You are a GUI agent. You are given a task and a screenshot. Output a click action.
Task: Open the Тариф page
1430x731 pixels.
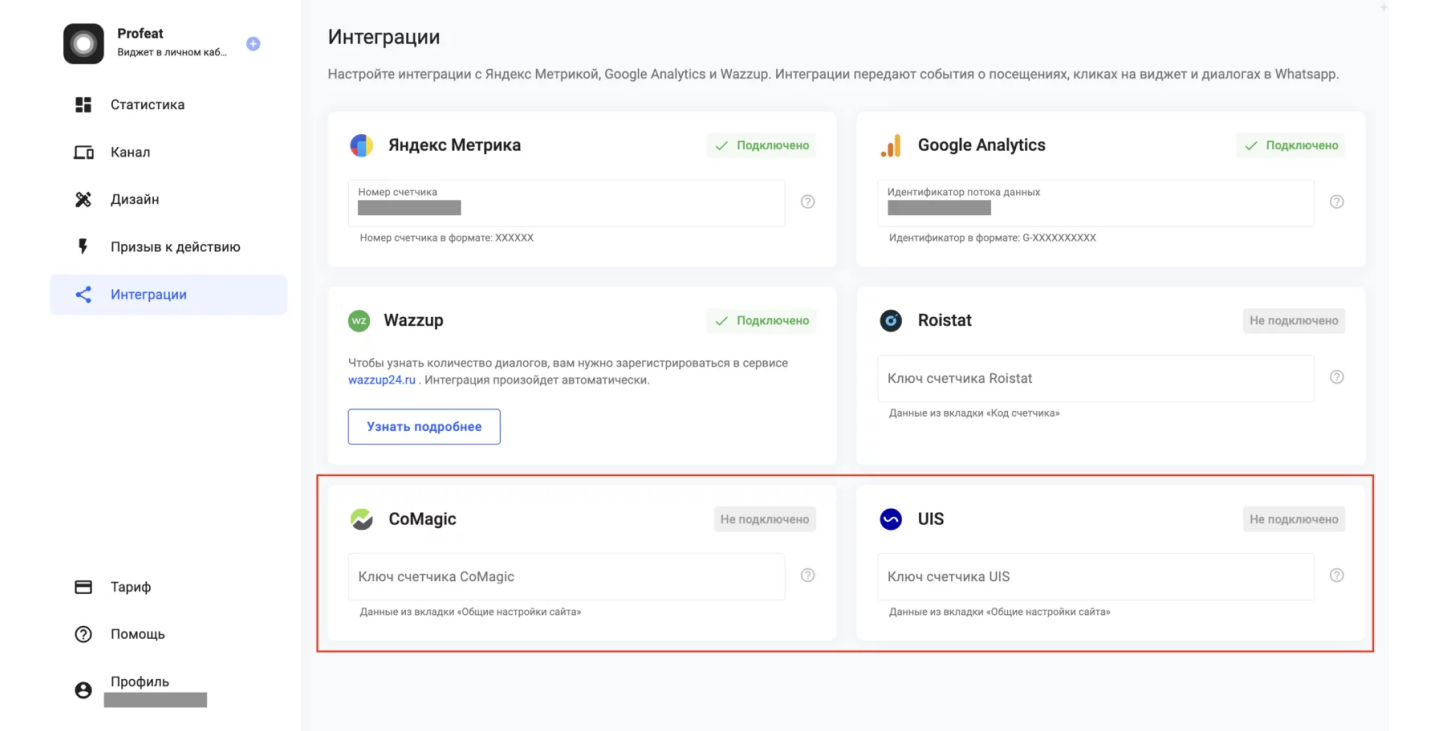pos(130,587)
